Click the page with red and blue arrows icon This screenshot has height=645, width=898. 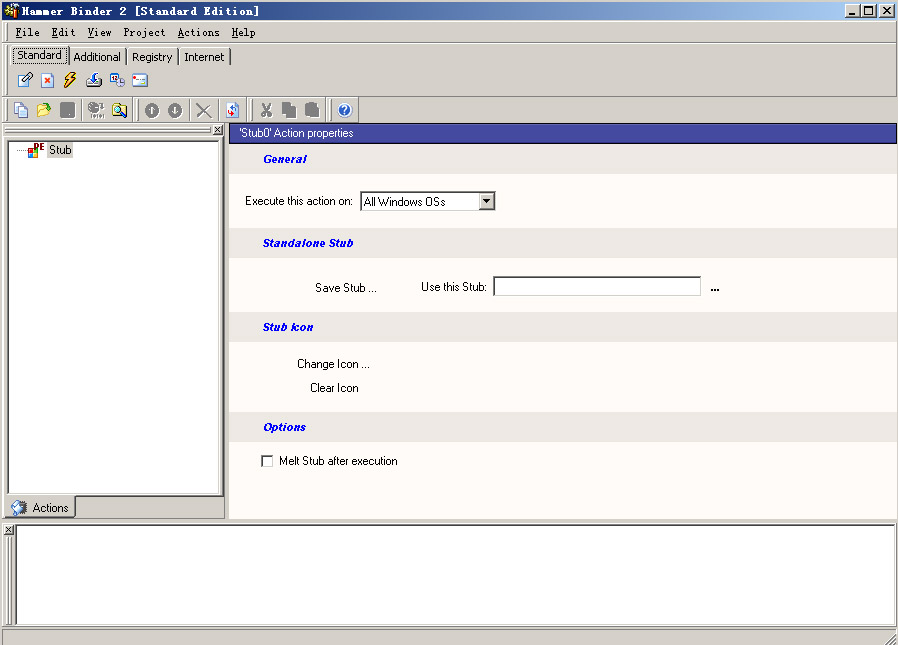233,110
